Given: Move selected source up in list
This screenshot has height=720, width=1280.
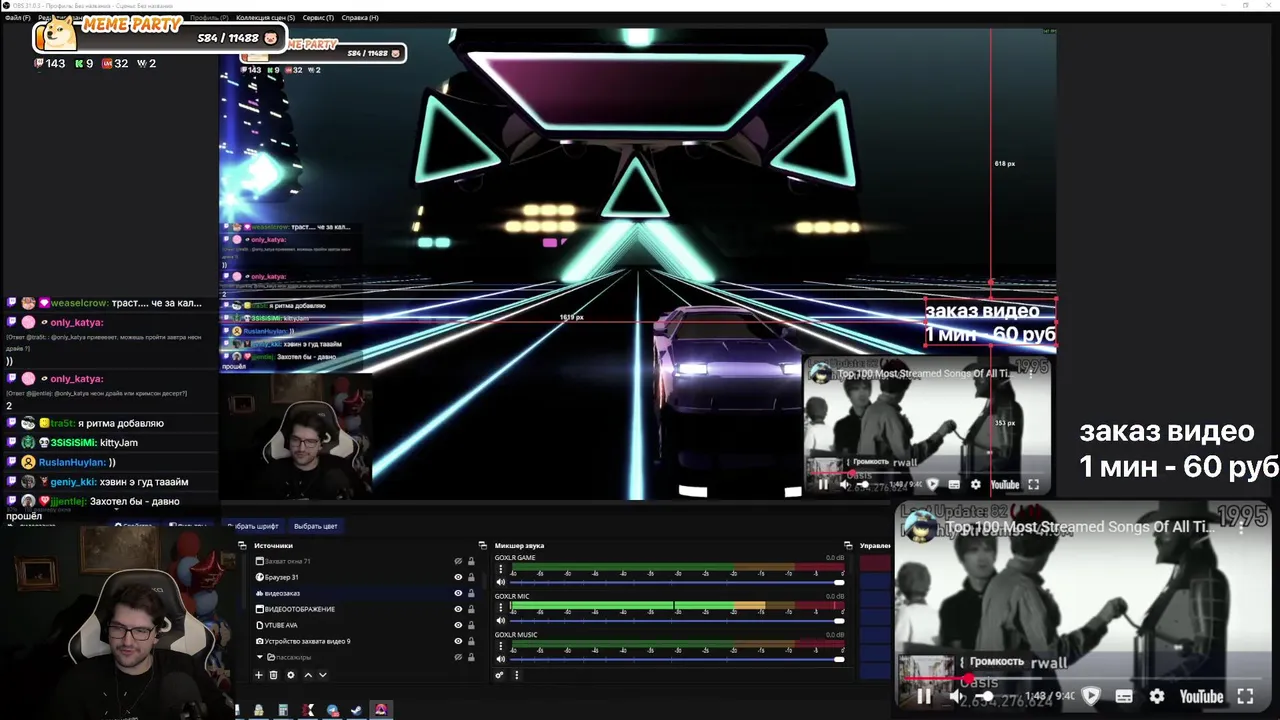Looking at the screenshot, I should tap(308, 675).
